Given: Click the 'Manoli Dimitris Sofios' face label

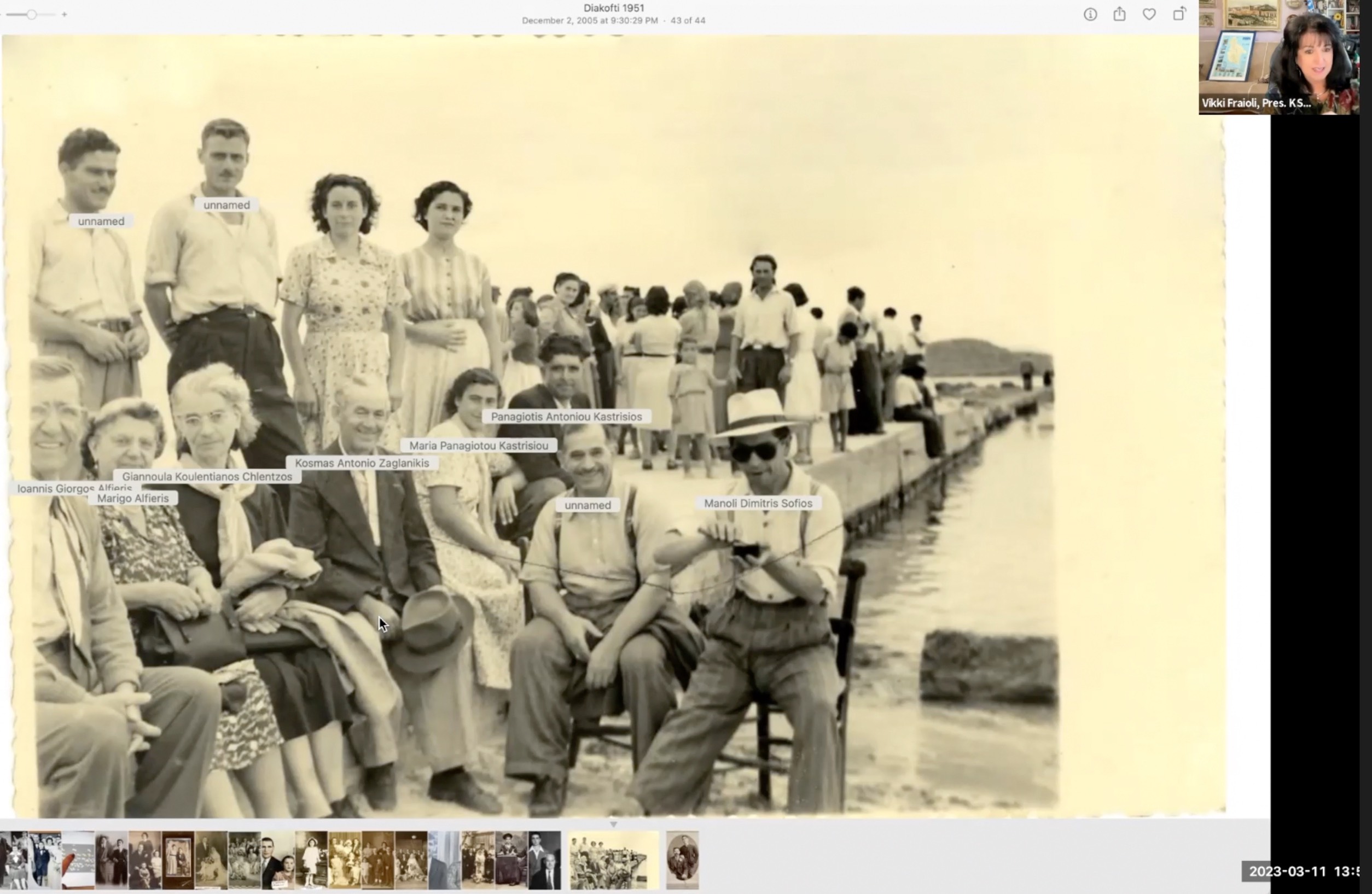Looking at the screenshot, I should 758,504.
